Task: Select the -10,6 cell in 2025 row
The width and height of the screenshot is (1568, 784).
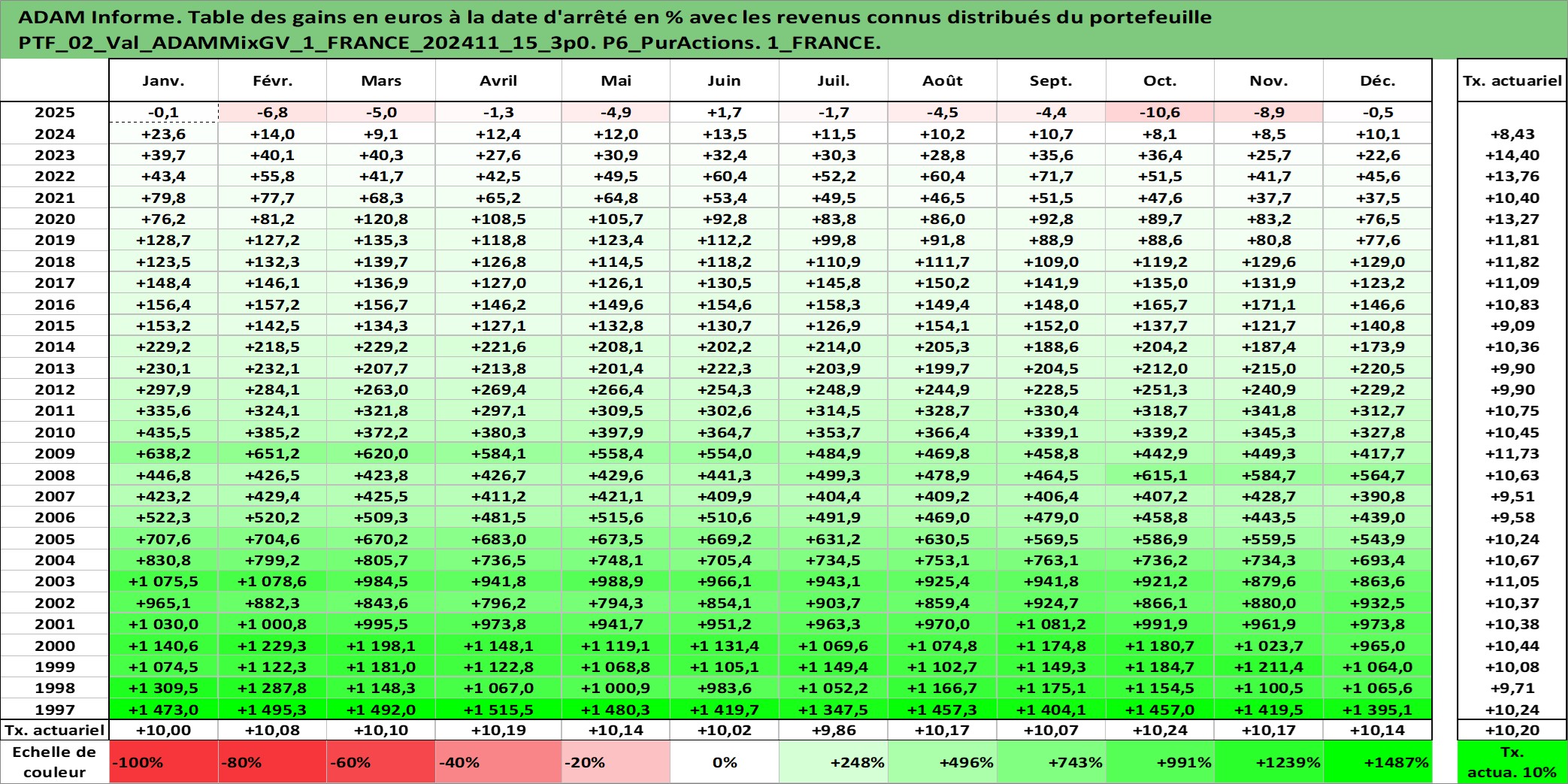Action: [x=1160, y=112]
